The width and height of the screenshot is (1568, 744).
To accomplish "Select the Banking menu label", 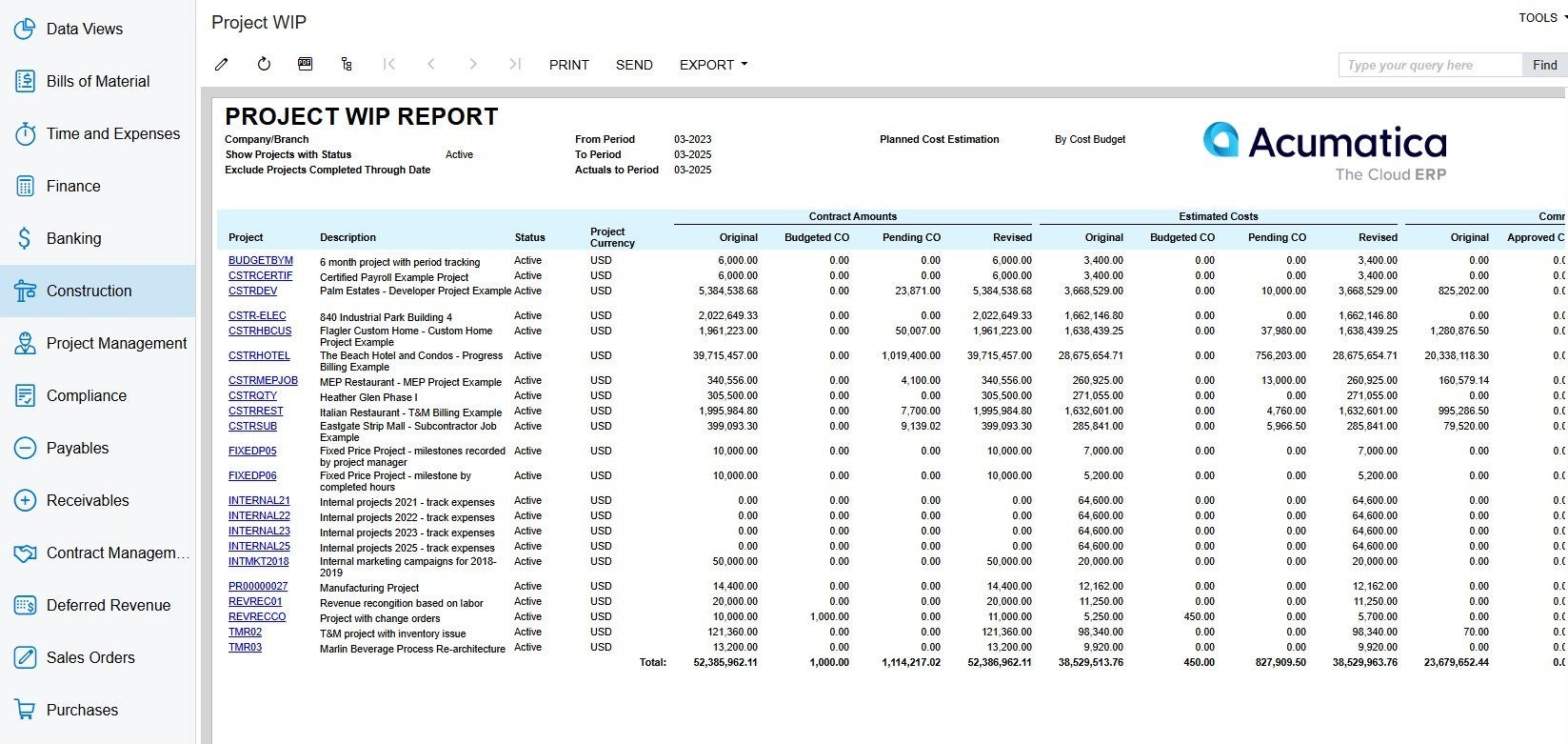I will tap(74, 238).
